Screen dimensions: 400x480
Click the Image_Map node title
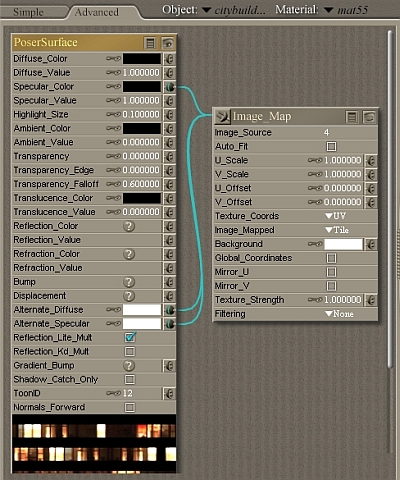pyautogui.click(x=262, y=117)
